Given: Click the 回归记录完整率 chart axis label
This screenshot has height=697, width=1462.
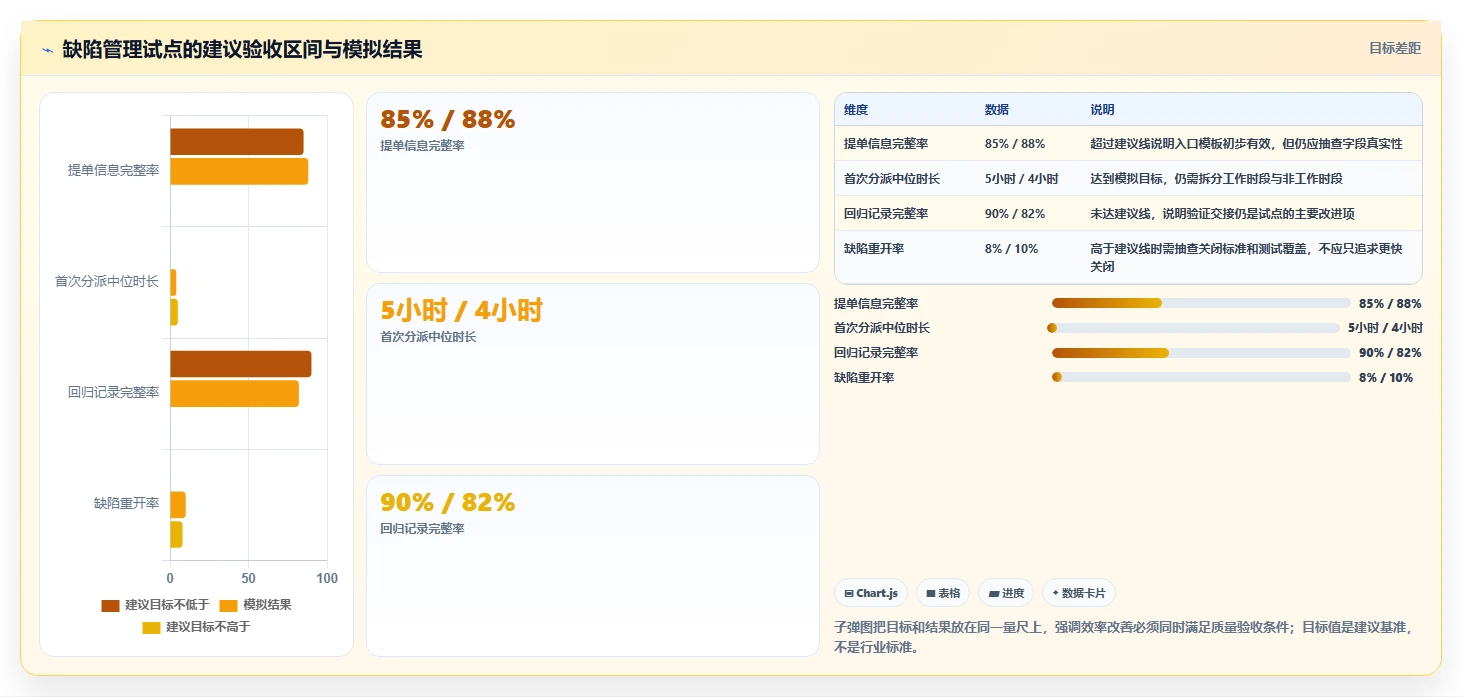Looking at the screenshot, I should [113, 393].
